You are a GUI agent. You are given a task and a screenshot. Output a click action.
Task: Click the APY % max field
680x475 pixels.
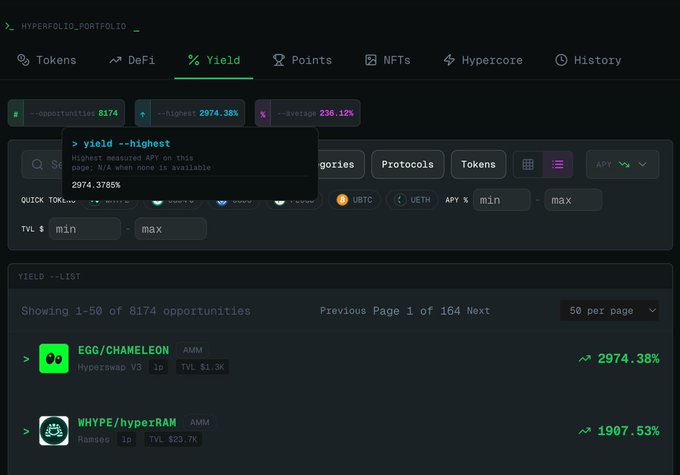click(x=573, y=200)
